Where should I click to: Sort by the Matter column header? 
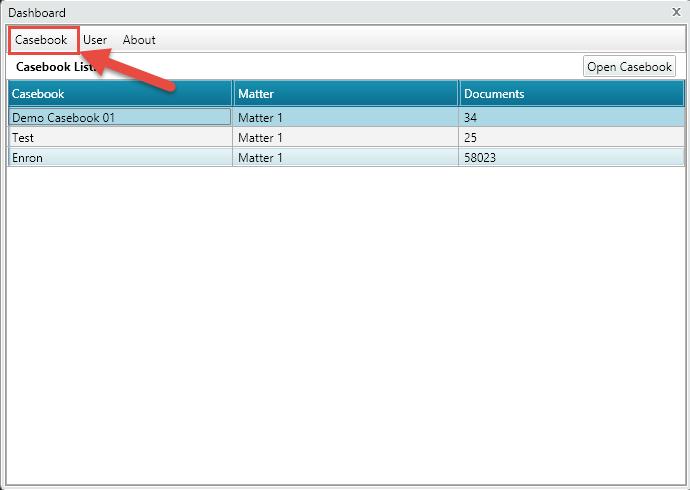pyautogui.click(x=346, y=94)
